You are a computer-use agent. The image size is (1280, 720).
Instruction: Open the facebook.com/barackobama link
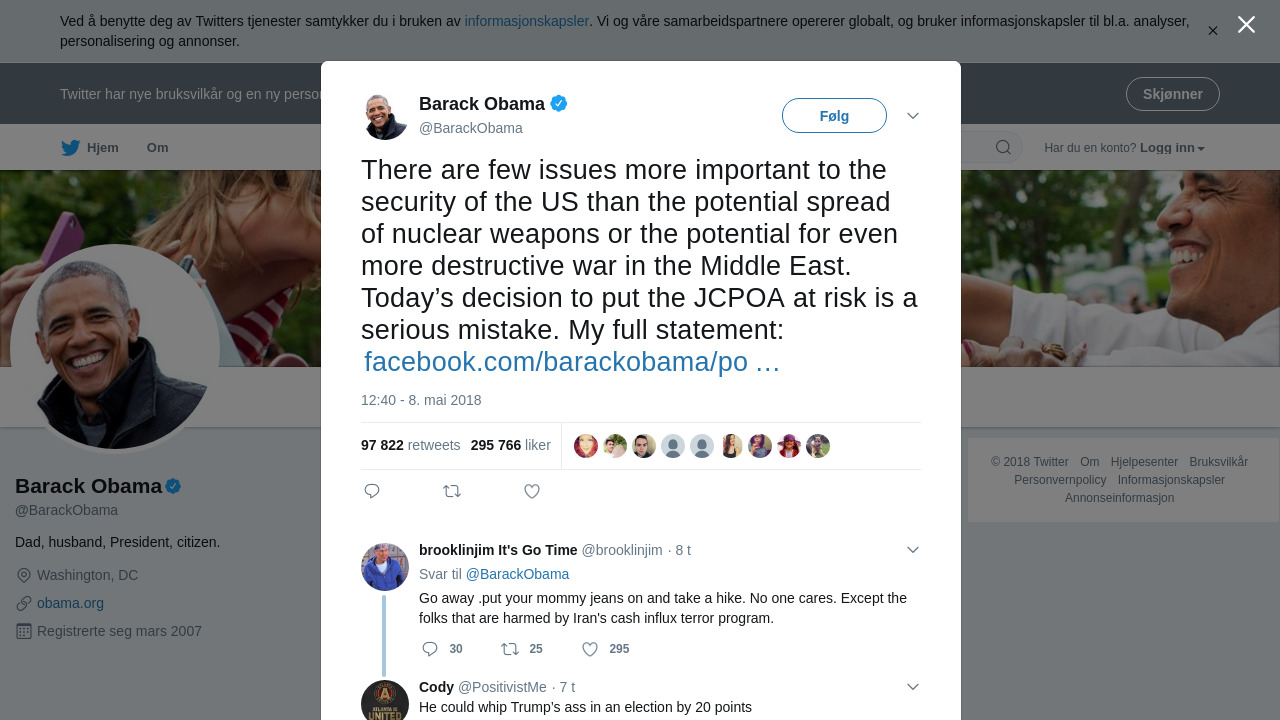[x=571, y=362]
